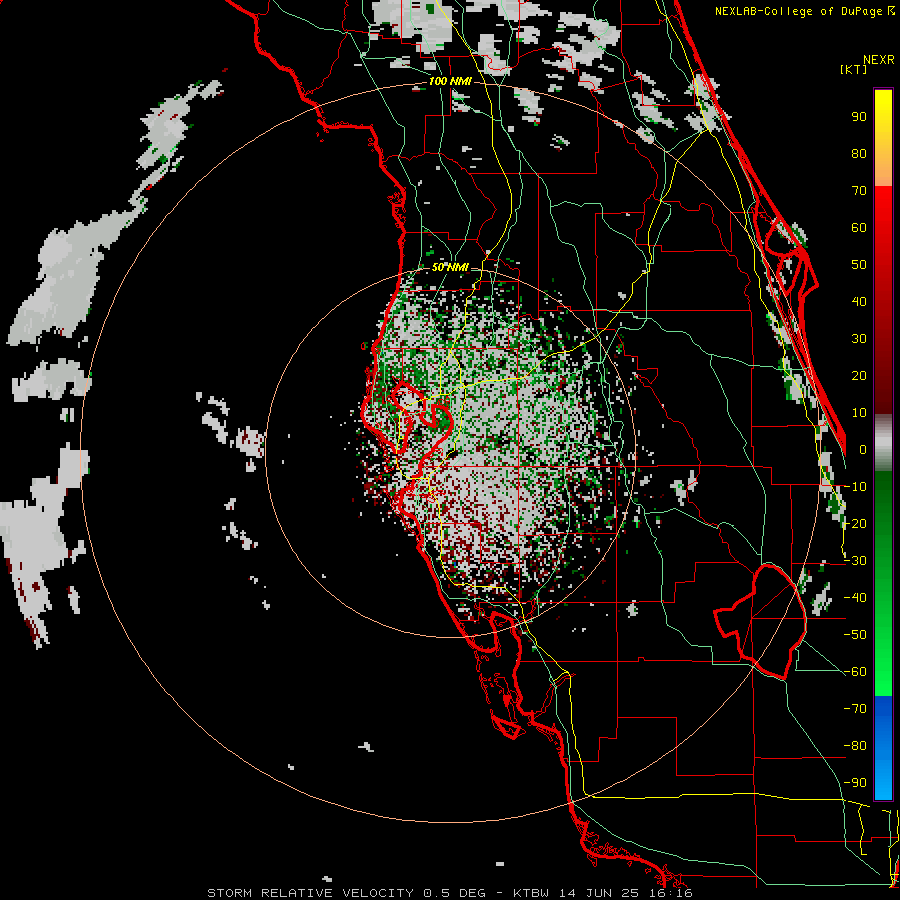Click the positive 80 scale value
The image size is (900, 900).
(x=859, y=153)
